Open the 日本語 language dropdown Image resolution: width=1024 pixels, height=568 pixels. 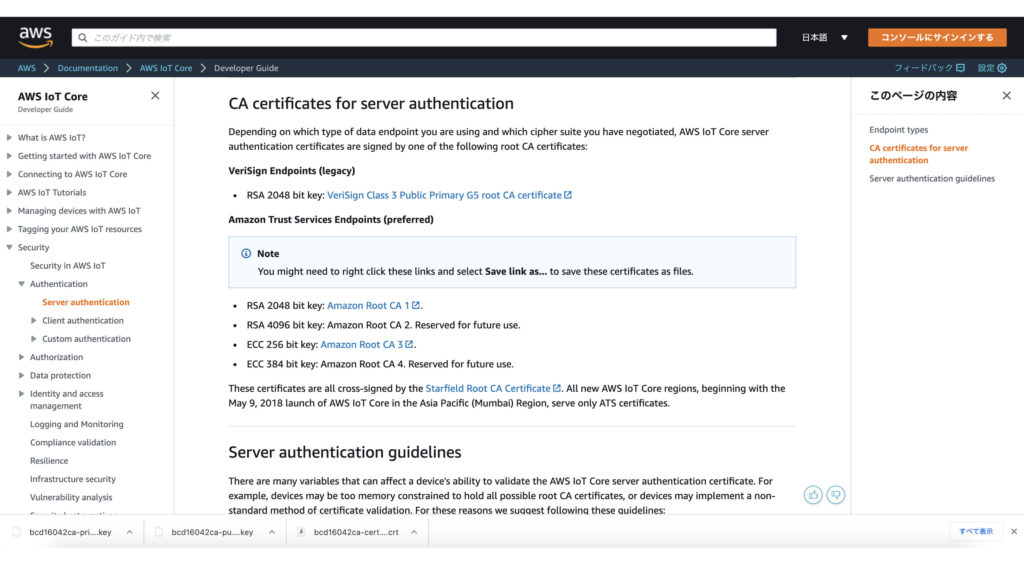click(824, 38)
